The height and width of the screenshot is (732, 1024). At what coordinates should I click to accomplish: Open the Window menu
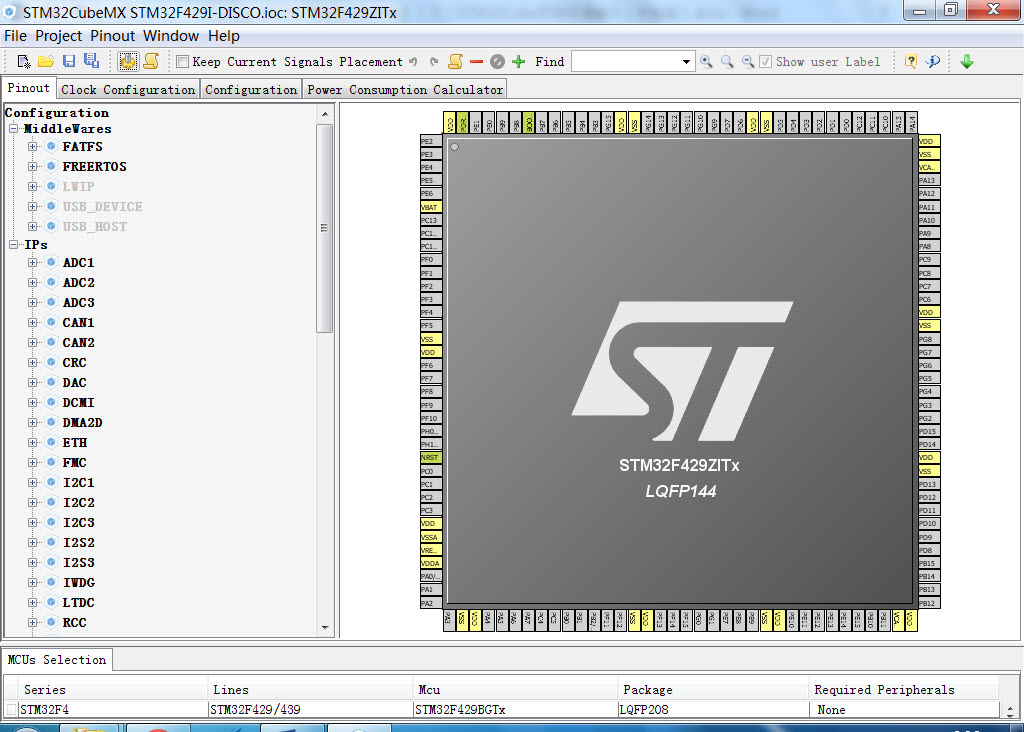171,36
